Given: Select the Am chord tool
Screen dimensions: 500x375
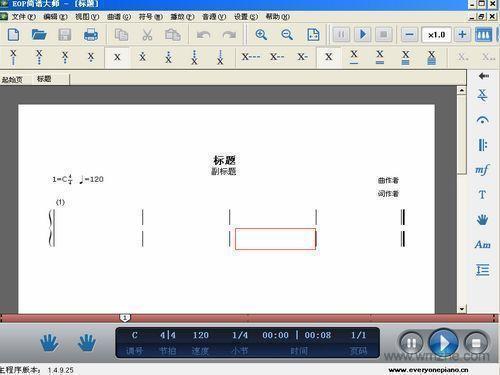Looking at the screenshot, I should click(482, 245).
